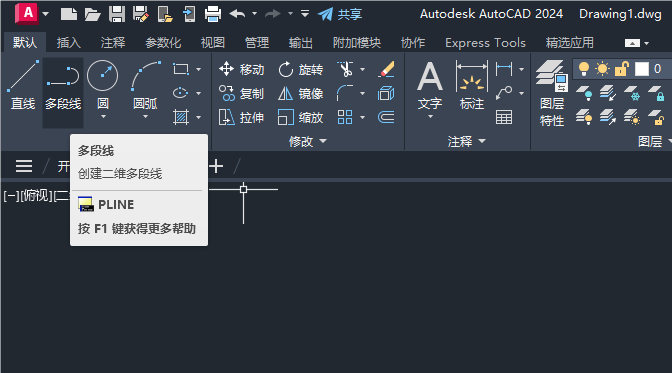The image size is (672, 373).
Task: Select the Arc (圆弧) tool
Action: coord(145,84)
